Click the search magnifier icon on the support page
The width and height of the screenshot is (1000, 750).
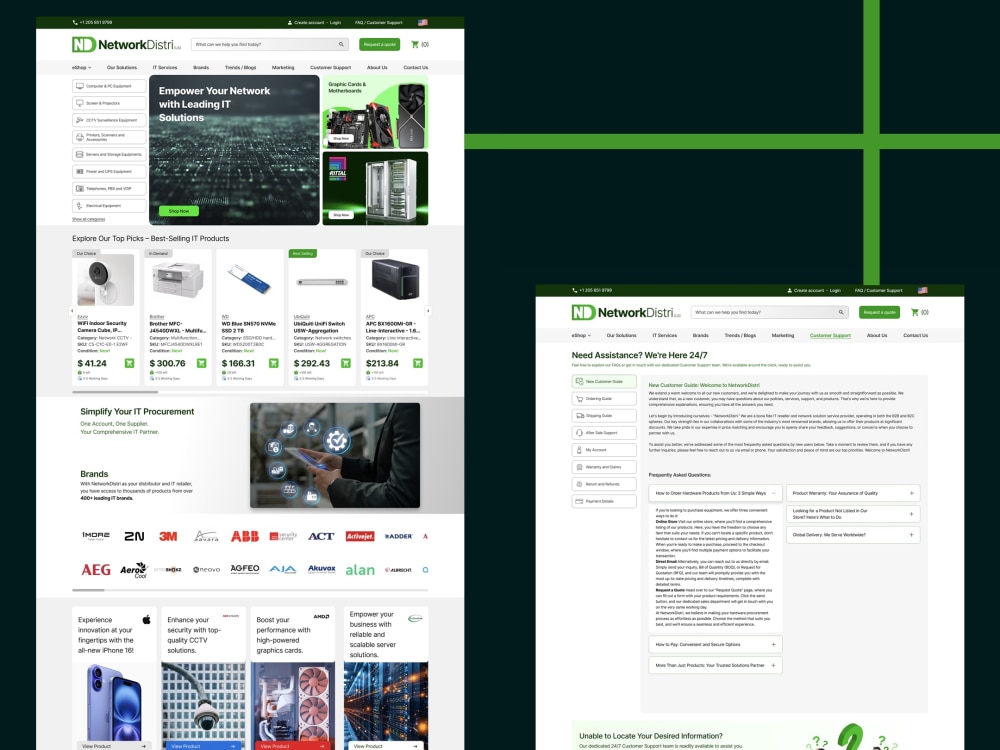click(841, 312)
